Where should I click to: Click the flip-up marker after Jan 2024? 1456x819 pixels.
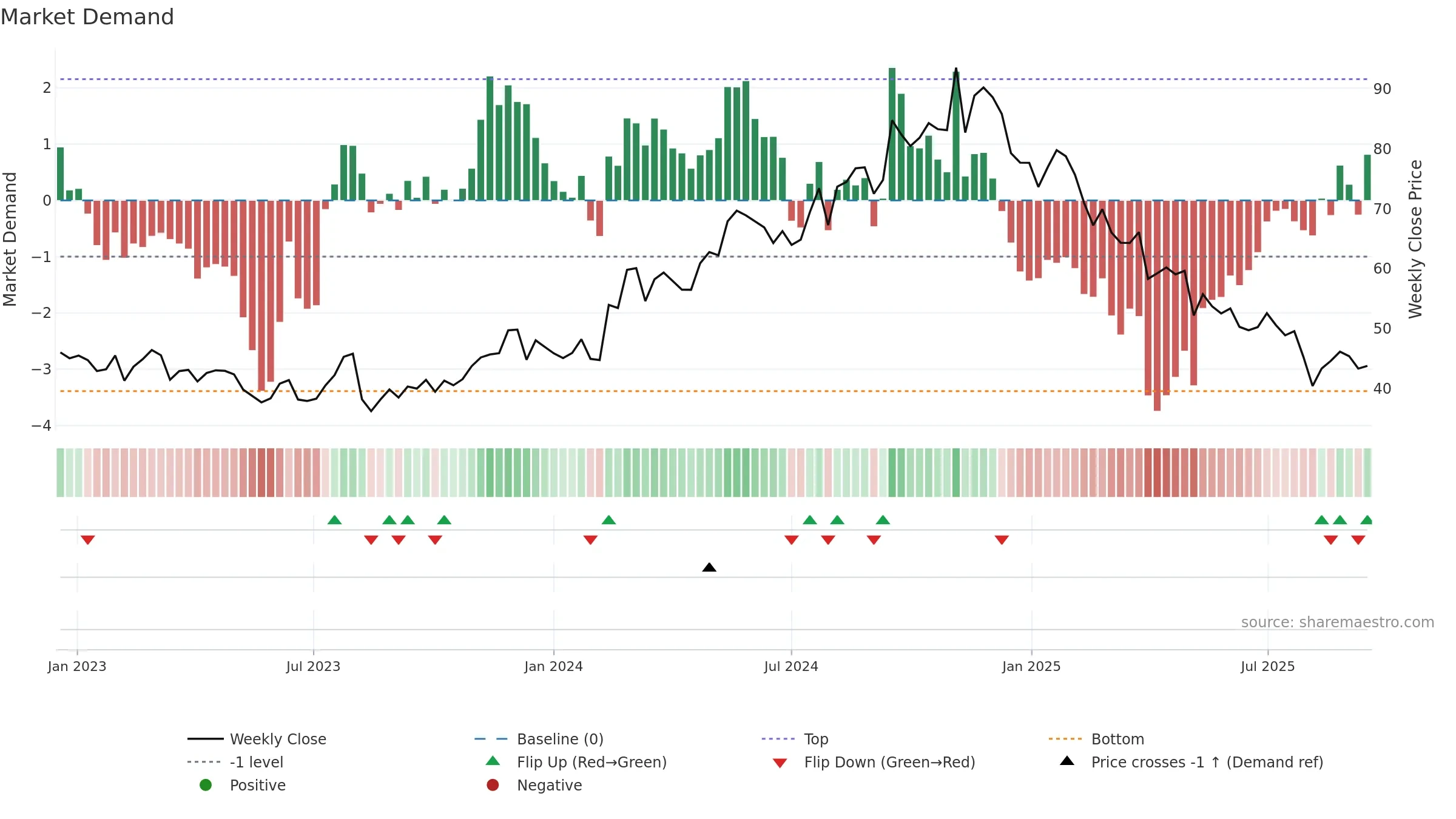coord(608,520)
